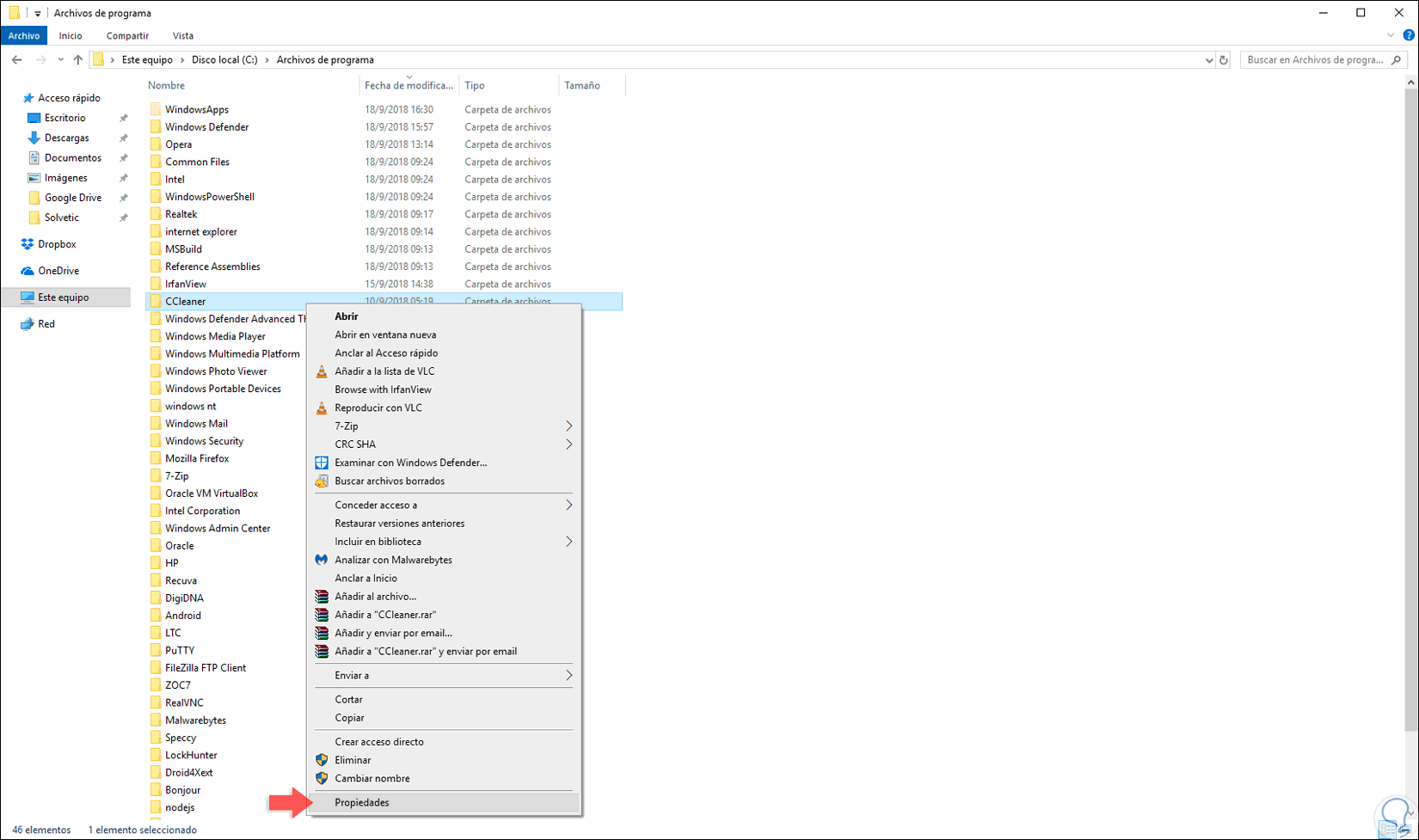Click the Dropbox icon in navigation pane

pyautogui.click(x=28, y=244)
